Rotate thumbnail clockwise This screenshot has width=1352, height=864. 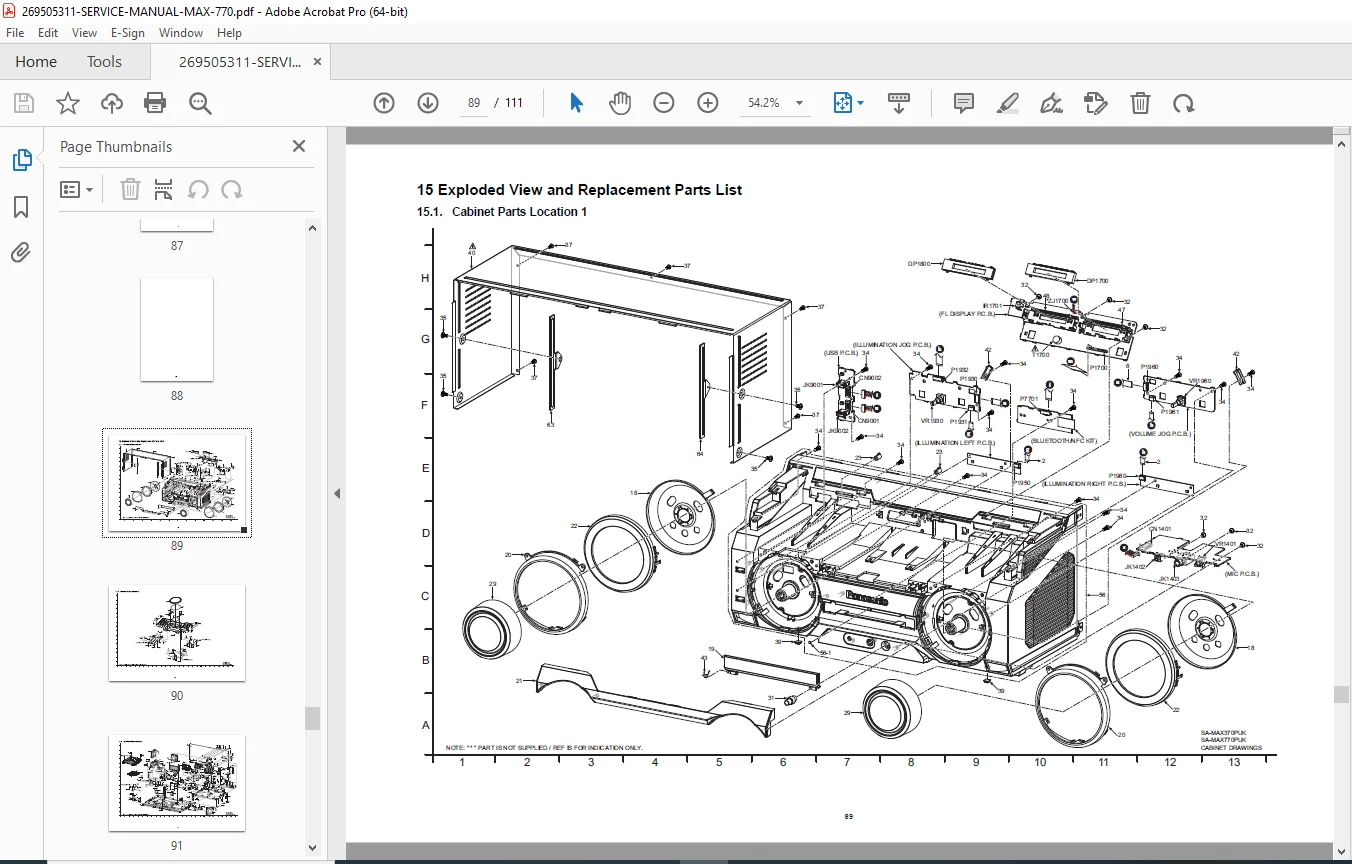[232, 189]
